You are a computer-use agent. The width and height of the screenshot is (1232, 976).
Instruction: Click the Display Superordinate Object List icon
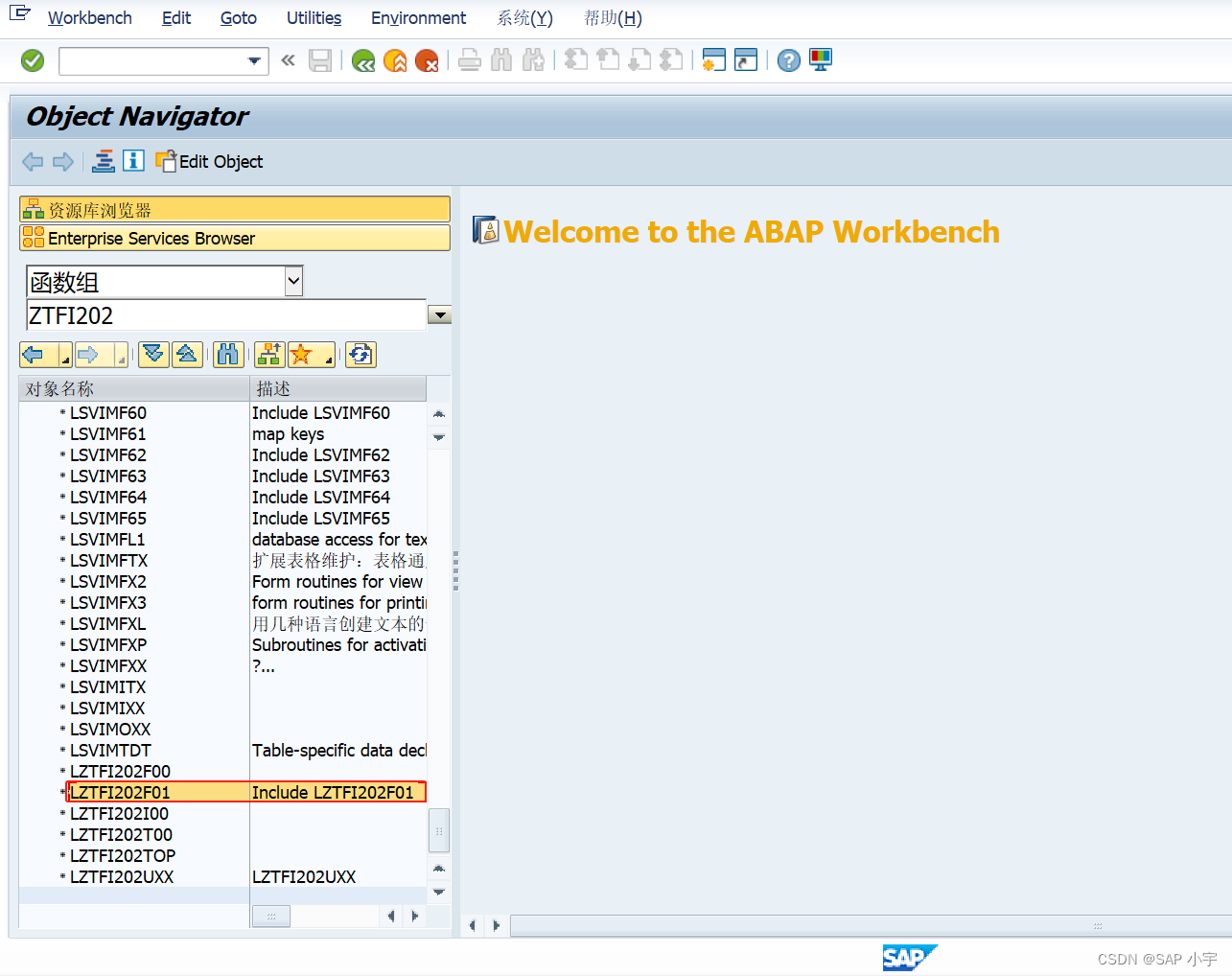(269, 355)
